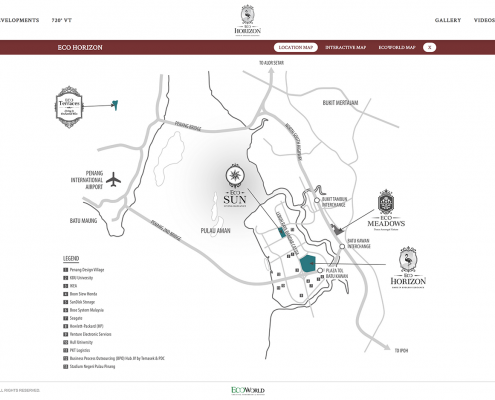The width and height of the screenshot is (495, 400).
Task: Click the LEGEND heading
Action: tap(71, 258)
